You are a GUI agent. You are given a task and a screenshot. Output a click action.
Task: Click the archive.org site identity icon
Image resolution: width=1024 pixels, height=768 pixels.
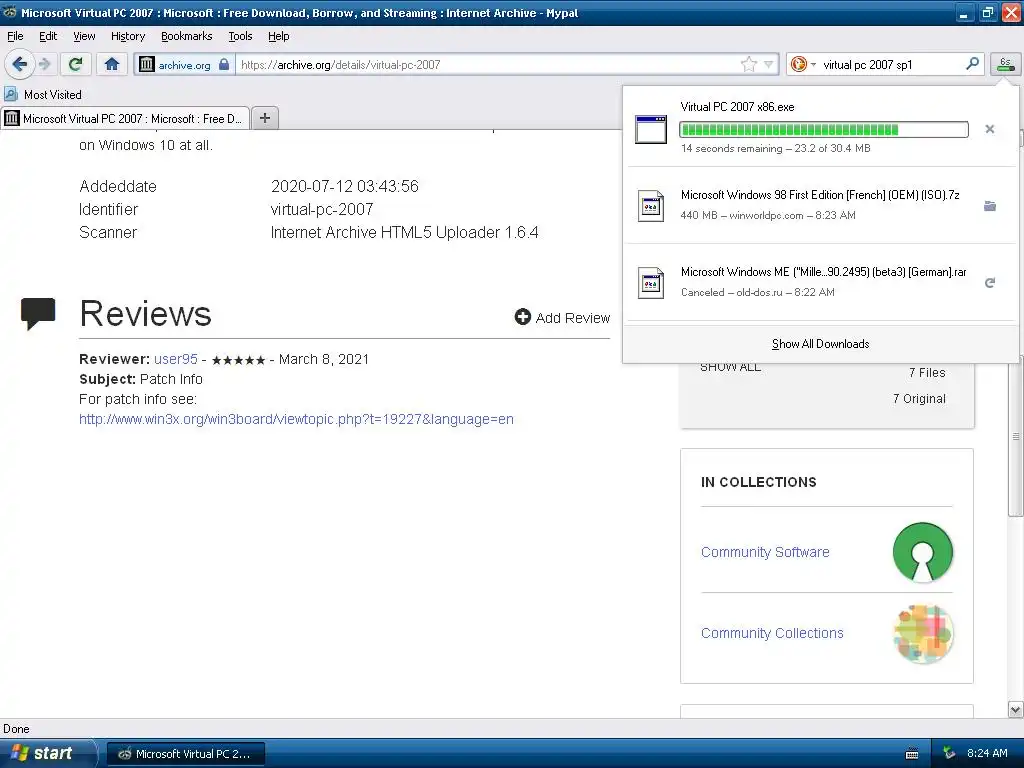coord(147,64)
